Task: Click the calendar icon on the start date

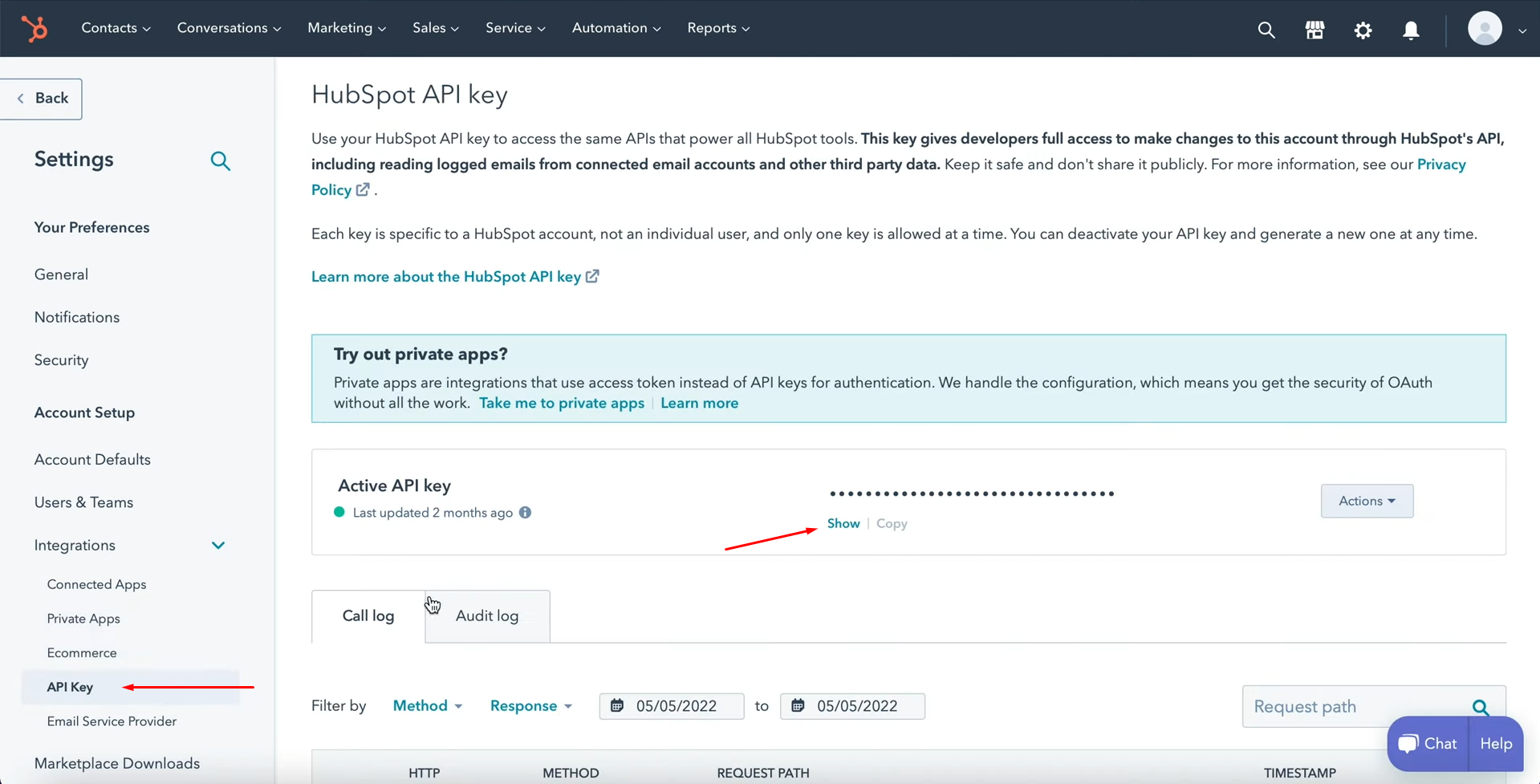Action: [x=618, y=705]
